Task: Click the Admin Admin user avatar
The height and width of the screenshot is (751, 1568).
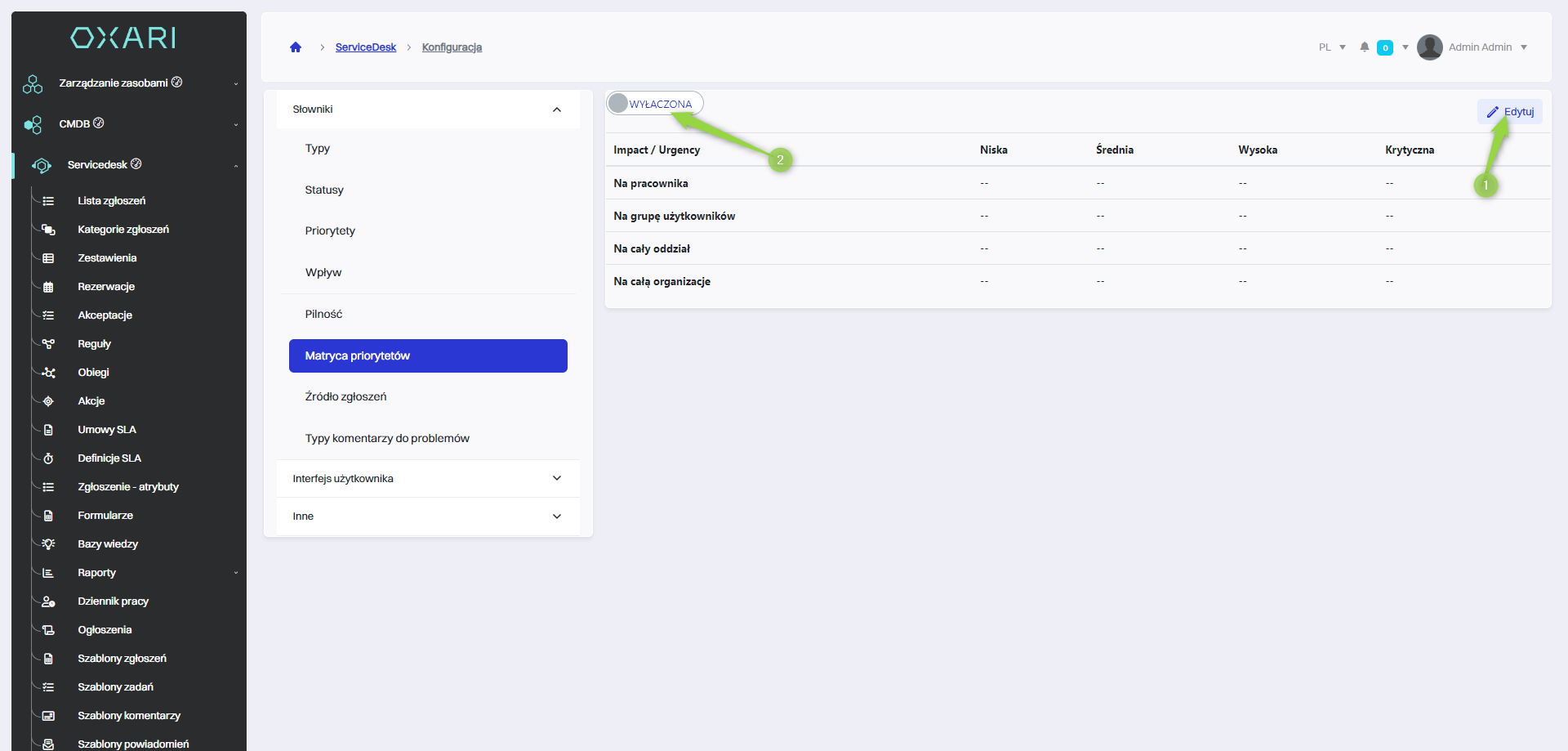Action: click(x=1429, y=47)
